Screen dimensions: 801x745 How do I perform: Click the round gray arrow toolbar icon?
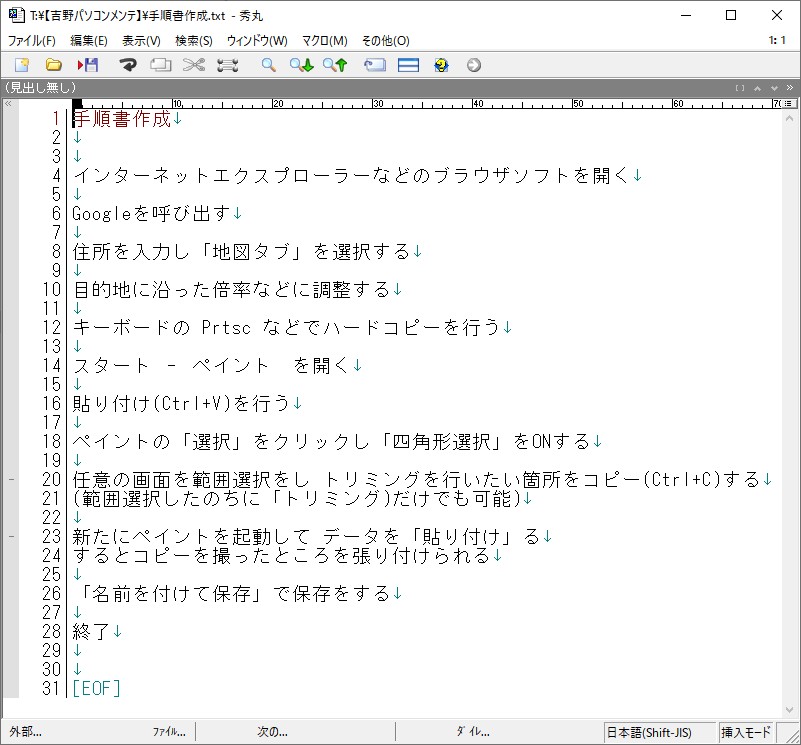474,65
